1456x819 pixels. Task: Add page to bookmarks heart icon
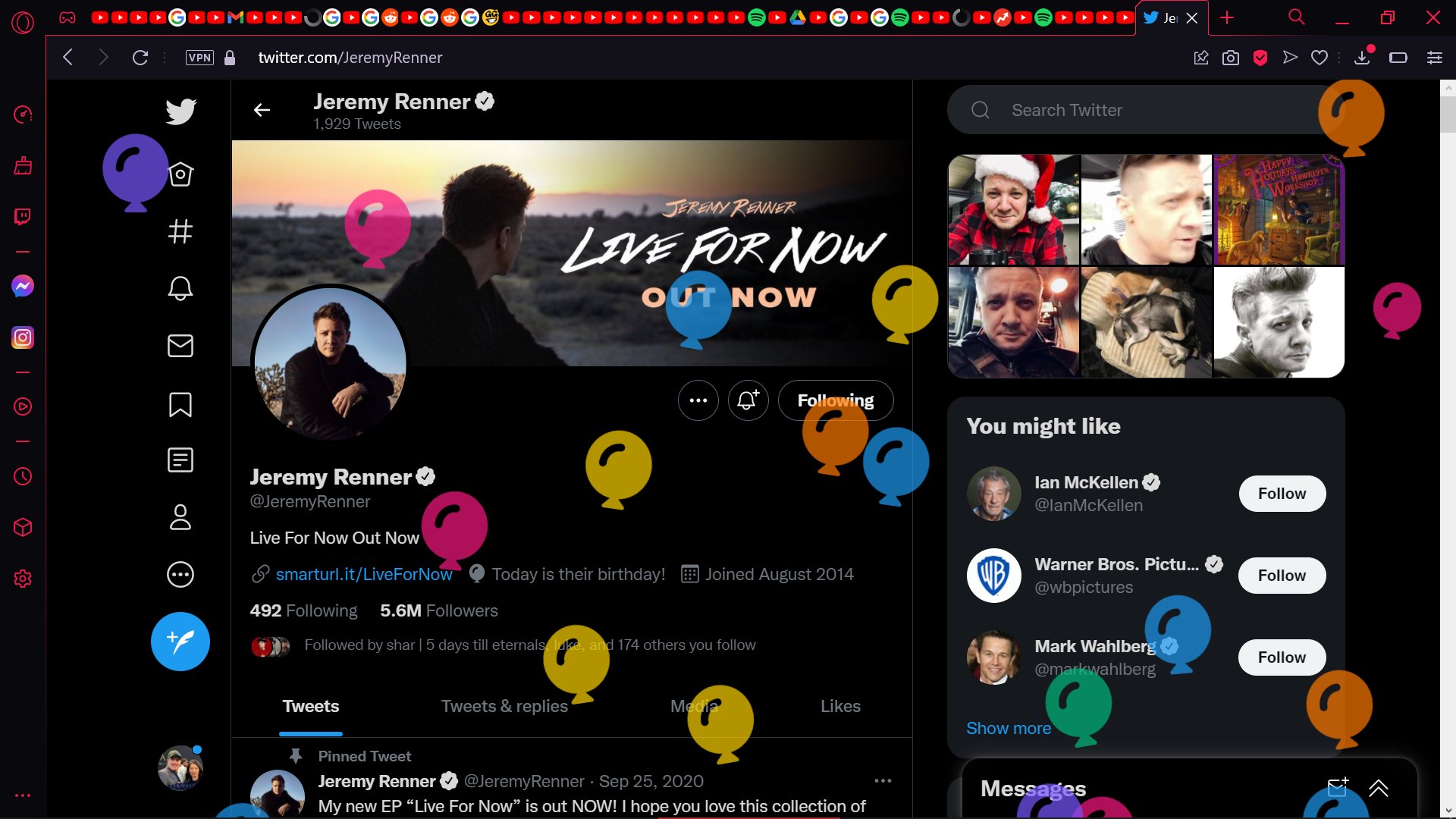(x=1319, y=58)
